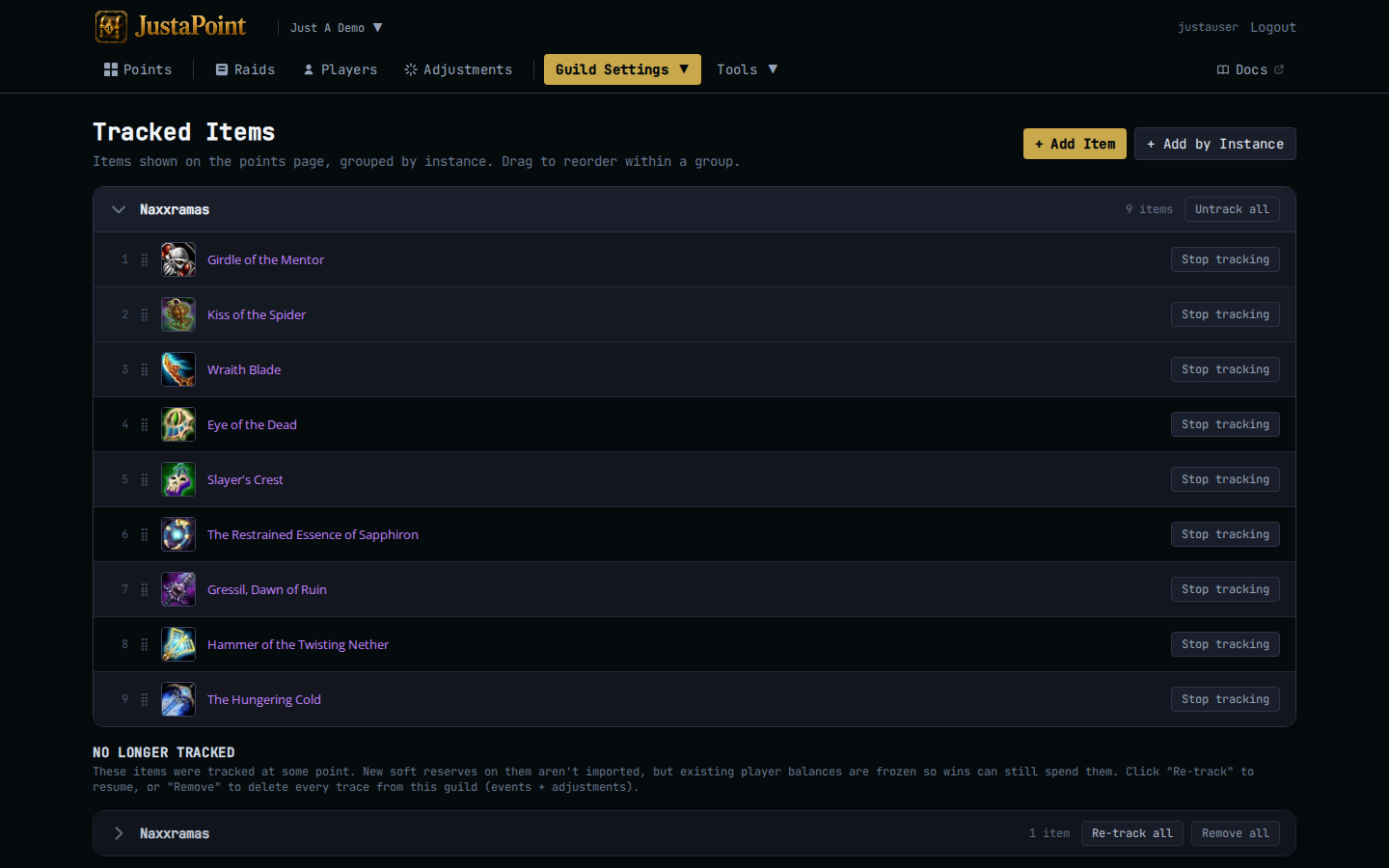
Task: Stop tracking Hammer of the Twisting Nether
Action: point(1225,644)
